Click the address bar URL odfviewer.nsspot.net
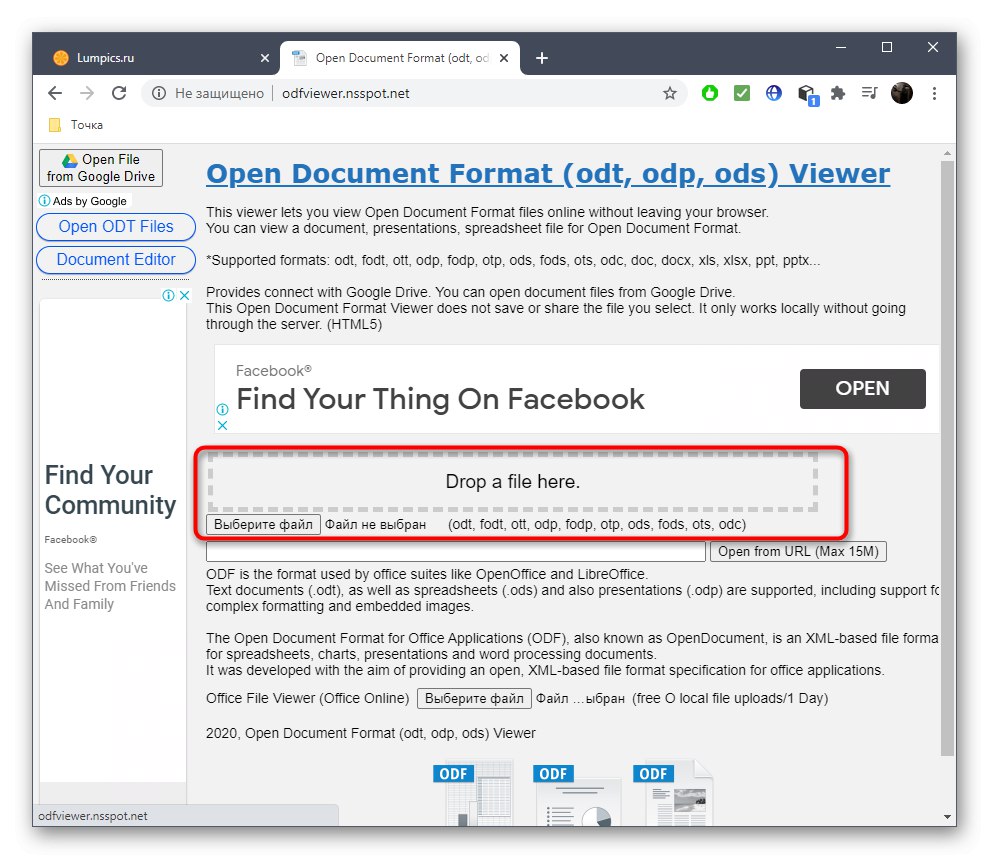This screenshot has width=989, height=859. click(x=346, y=93)
